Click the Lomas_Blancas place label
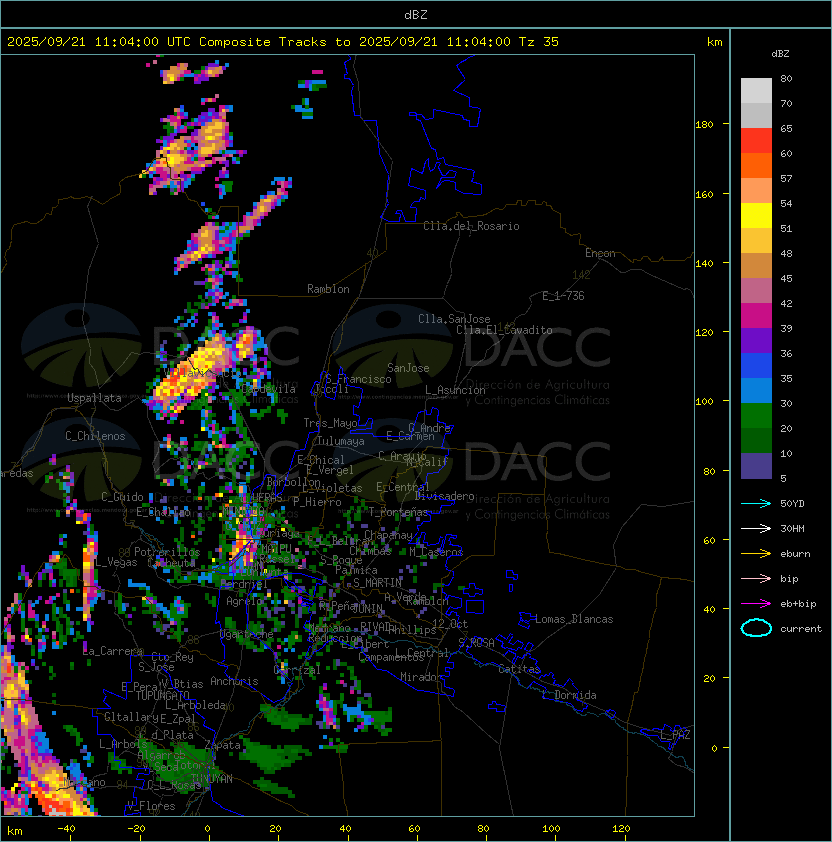832x842 pixels. pyautogui.click(x=574, y=619)
